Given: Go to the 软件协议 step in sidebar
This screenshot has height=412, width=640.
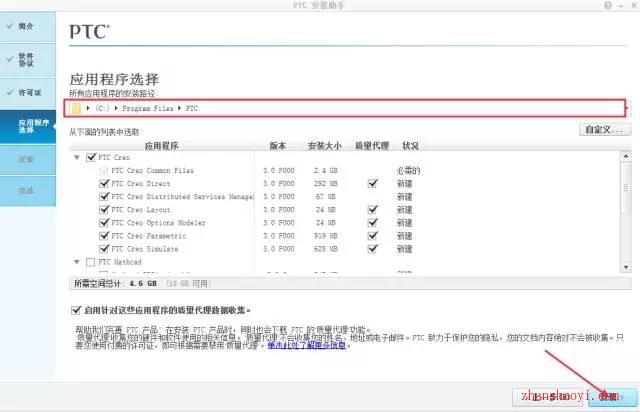Looking at the screenshot, I should tap(28, 60).
